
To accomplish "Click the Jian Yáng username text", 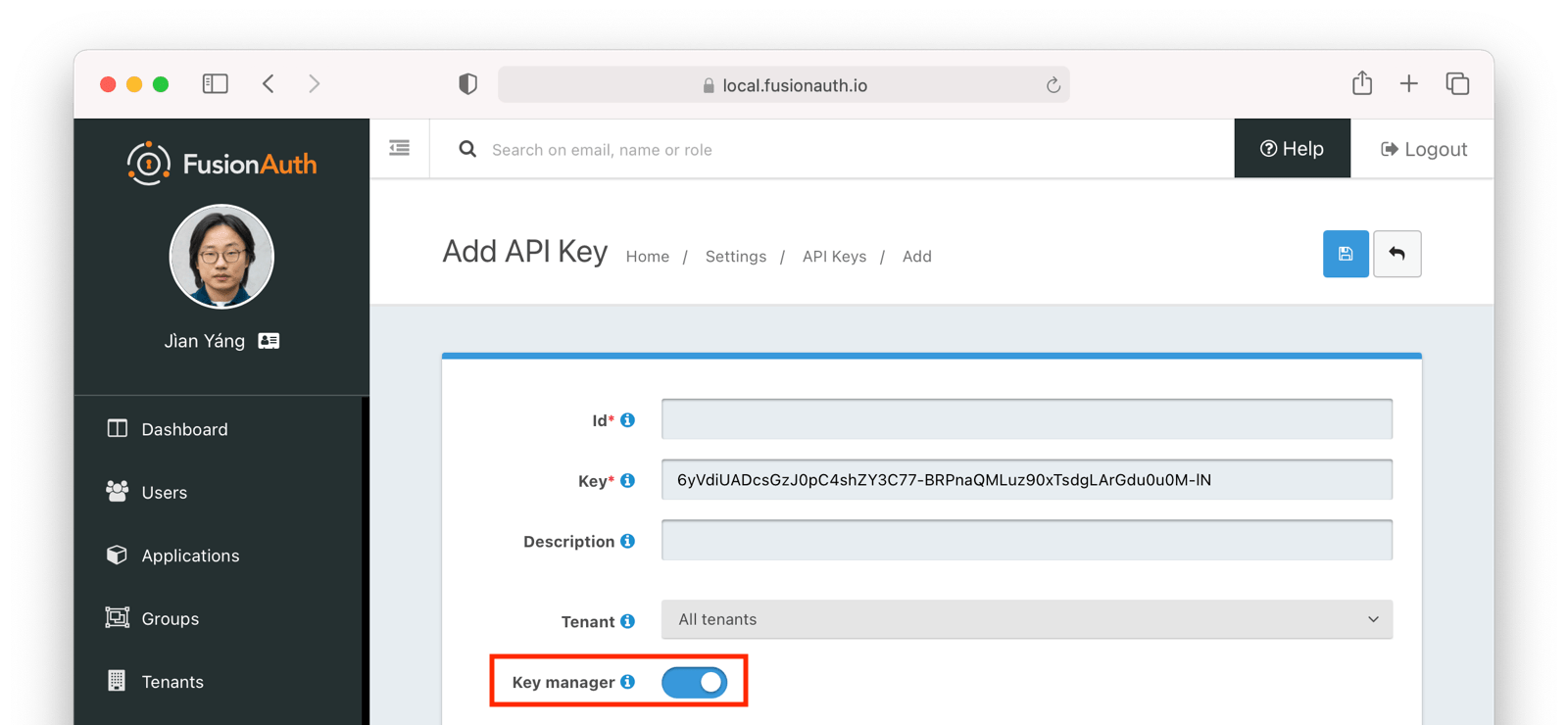I will [x=205, y=341].
